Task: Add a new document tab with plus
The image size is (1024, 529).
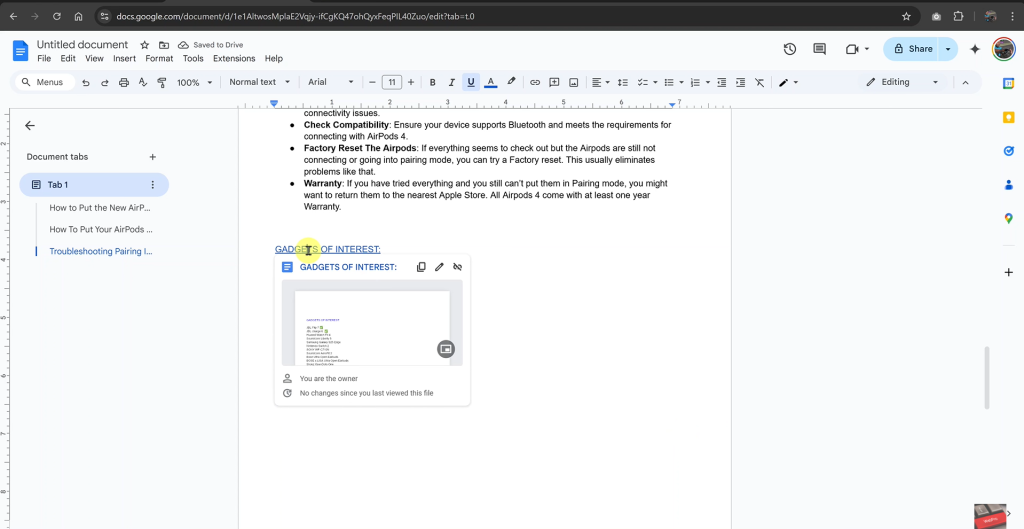Action: point(152,157)
